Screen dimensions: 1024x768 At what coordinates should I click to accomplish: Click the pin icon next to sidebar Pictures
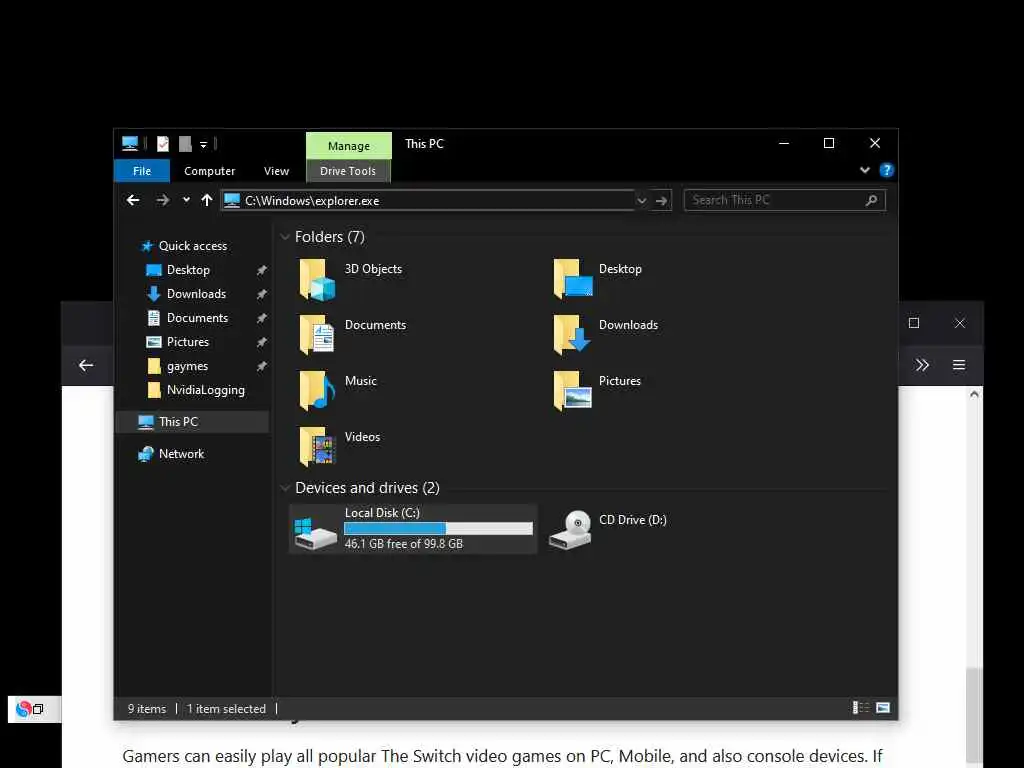pyautogui.click(x=262, y=342)
